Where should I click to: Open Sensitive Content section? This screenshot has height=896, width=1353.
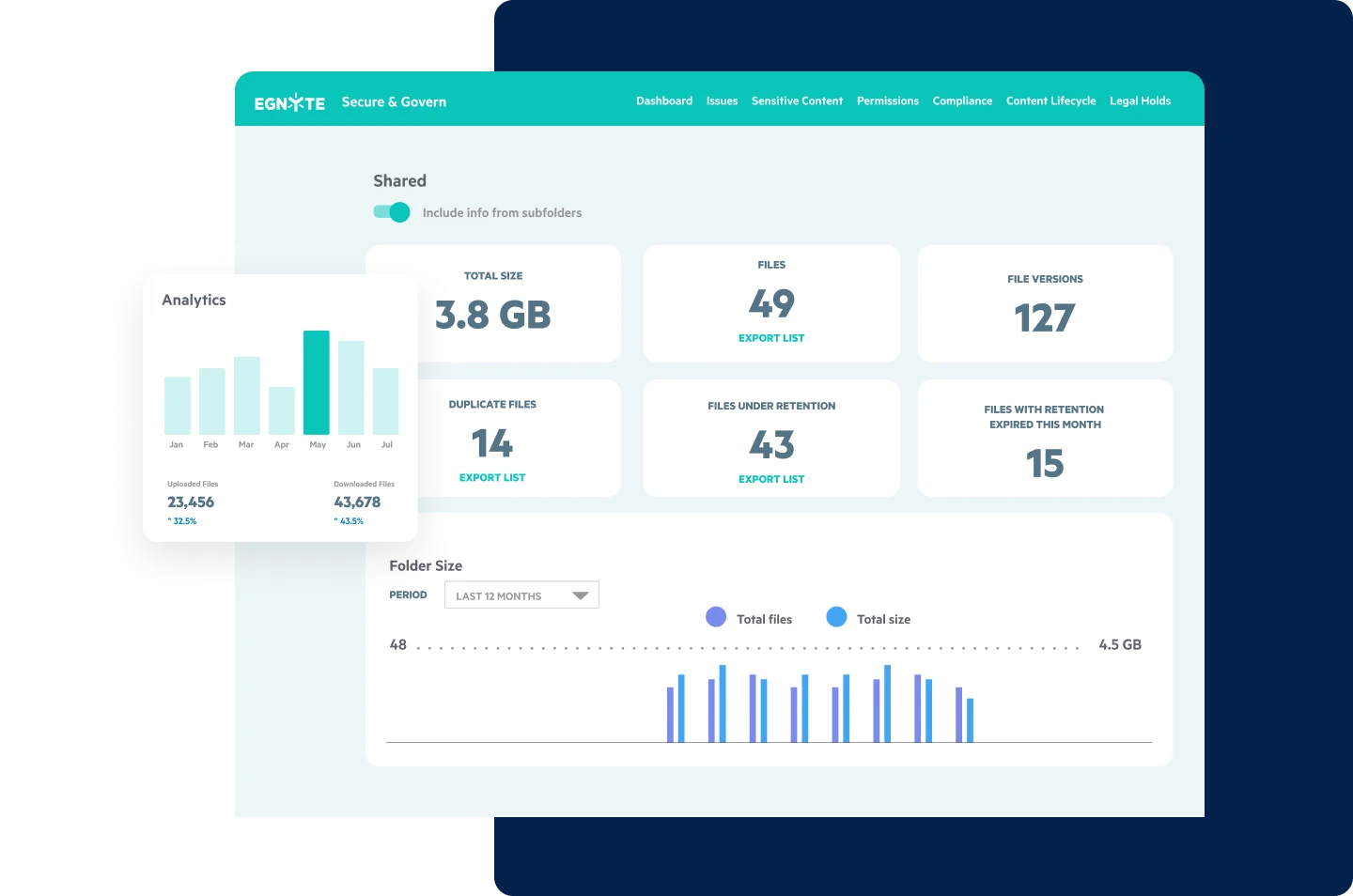tap(797, 101)
